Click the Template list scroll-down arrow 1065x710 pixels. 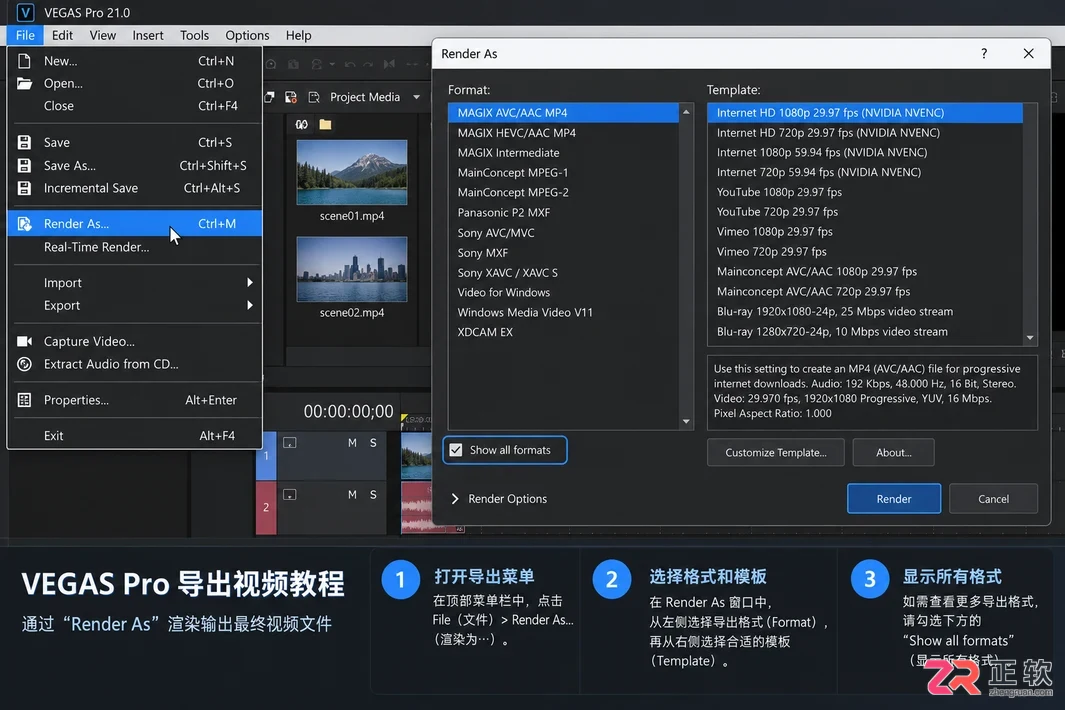click(x=1030, y=338)
